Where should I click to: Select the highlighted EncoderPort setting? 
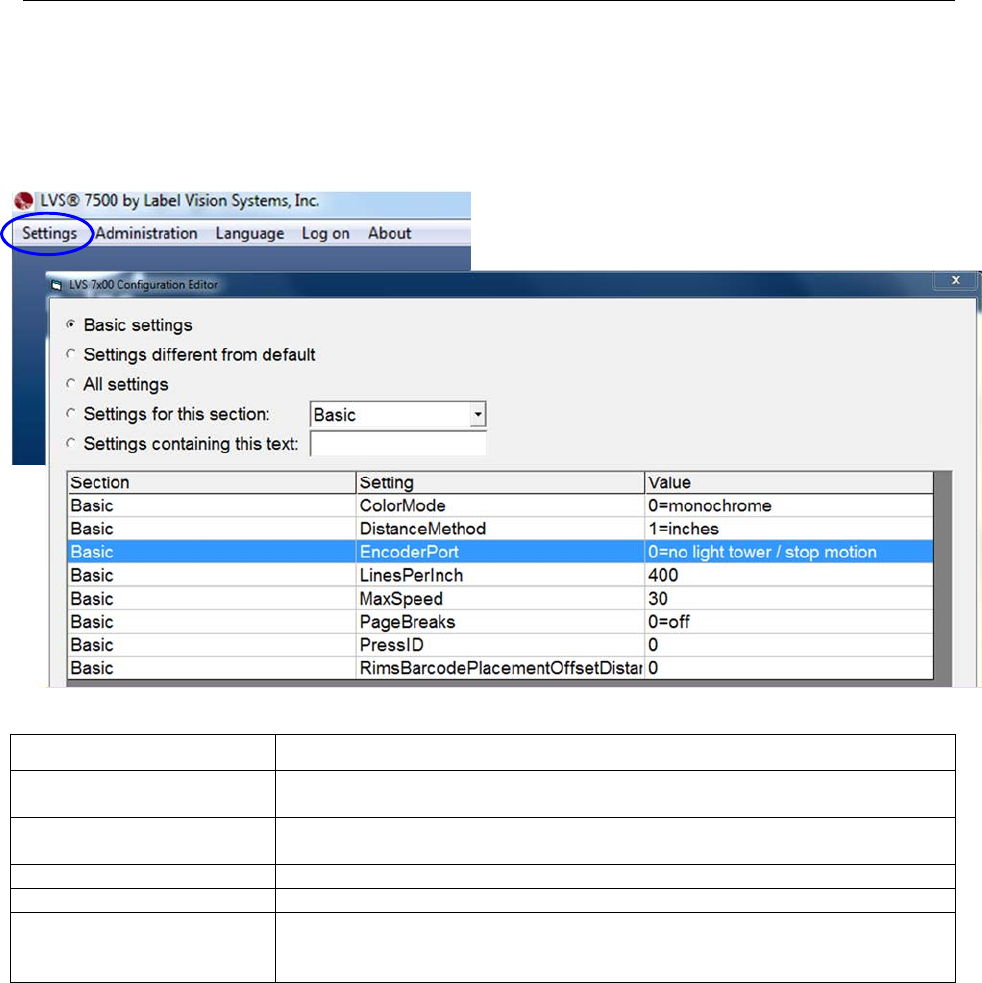pyautogui.click(x=500, y=552)
